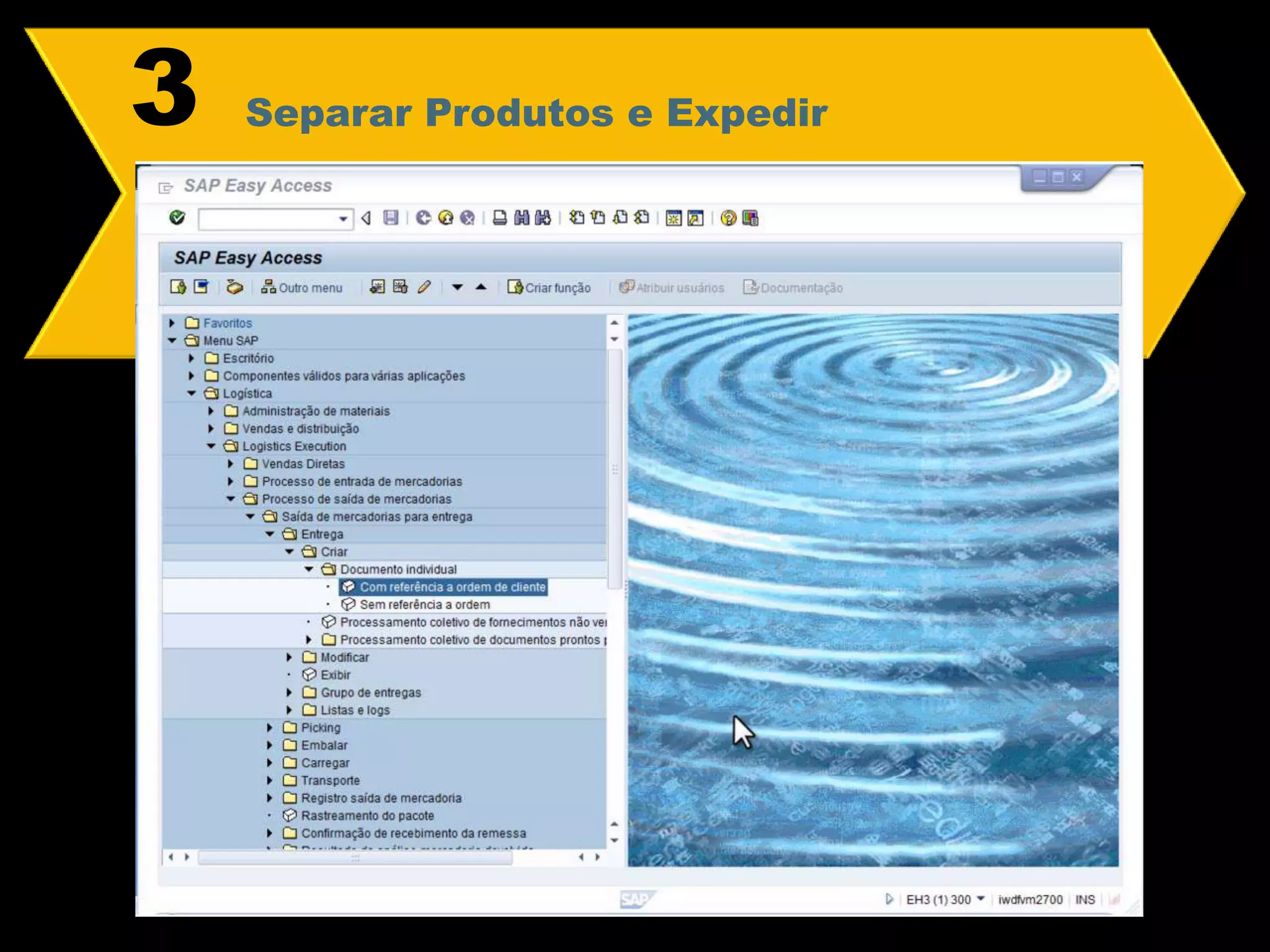
Task: Click the tree vertical scrollbar thumb
Action: [615, 469]
